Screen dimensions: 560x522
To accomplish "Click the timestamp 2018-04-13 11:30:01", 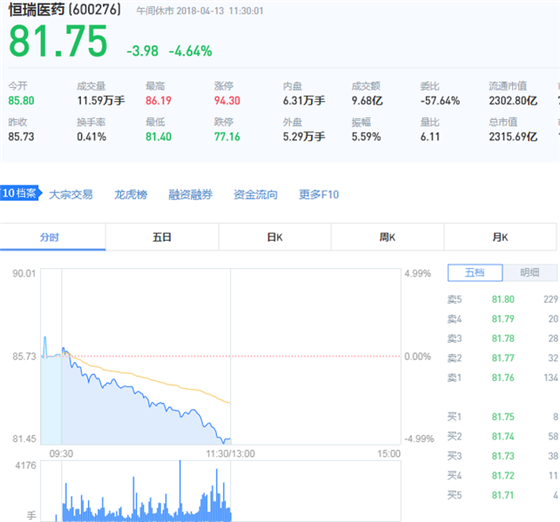I will 220,11.
